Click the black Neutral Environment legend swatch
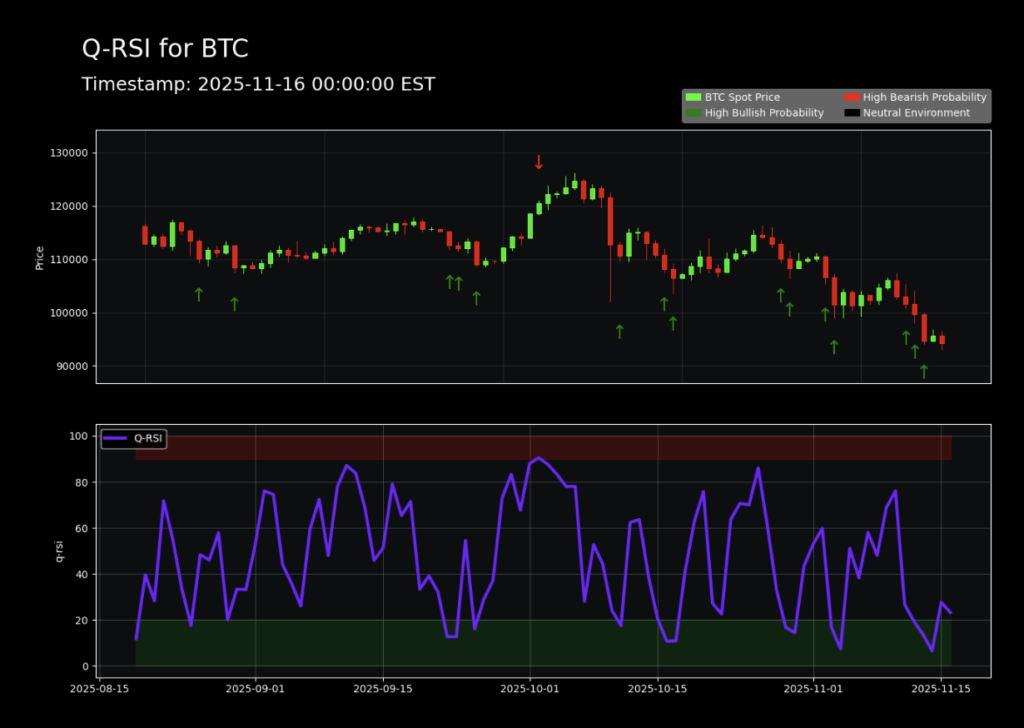The width and height of the screenshot is (1024, 728). (852, 113)
